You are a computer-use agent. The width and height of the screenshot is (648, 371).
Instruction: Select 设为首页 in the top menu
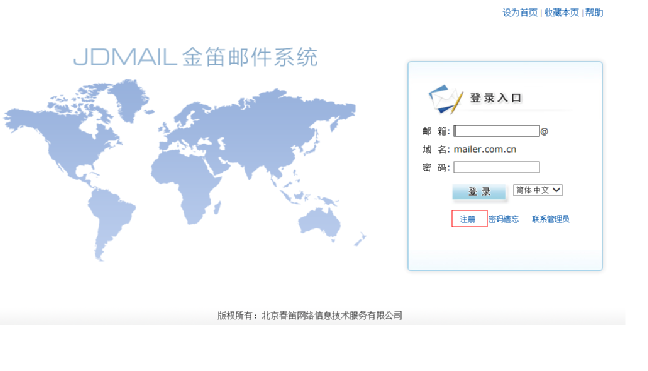520,12
